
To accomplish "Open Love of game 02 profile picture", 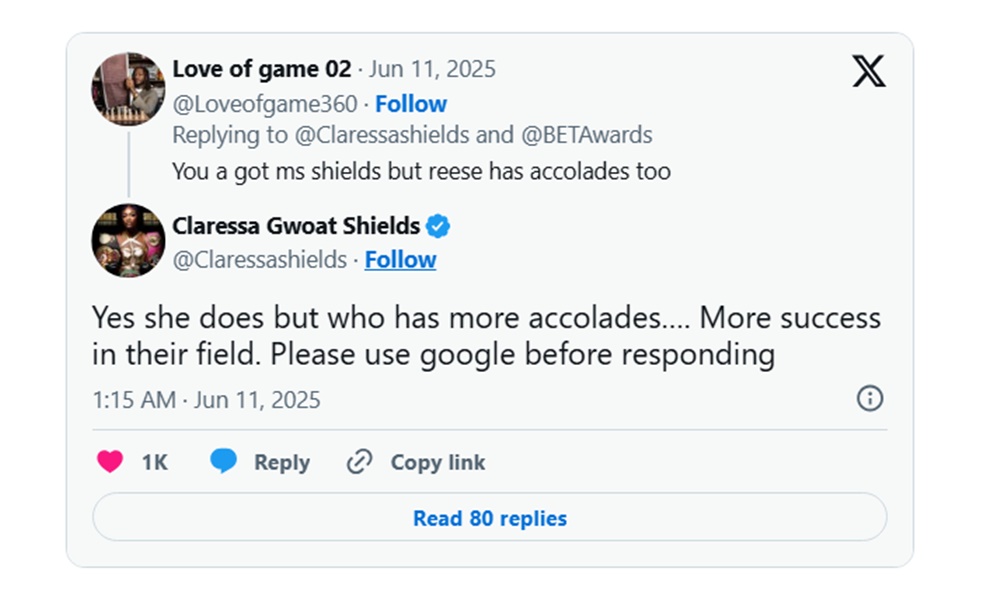I will [x=128, y=89].
